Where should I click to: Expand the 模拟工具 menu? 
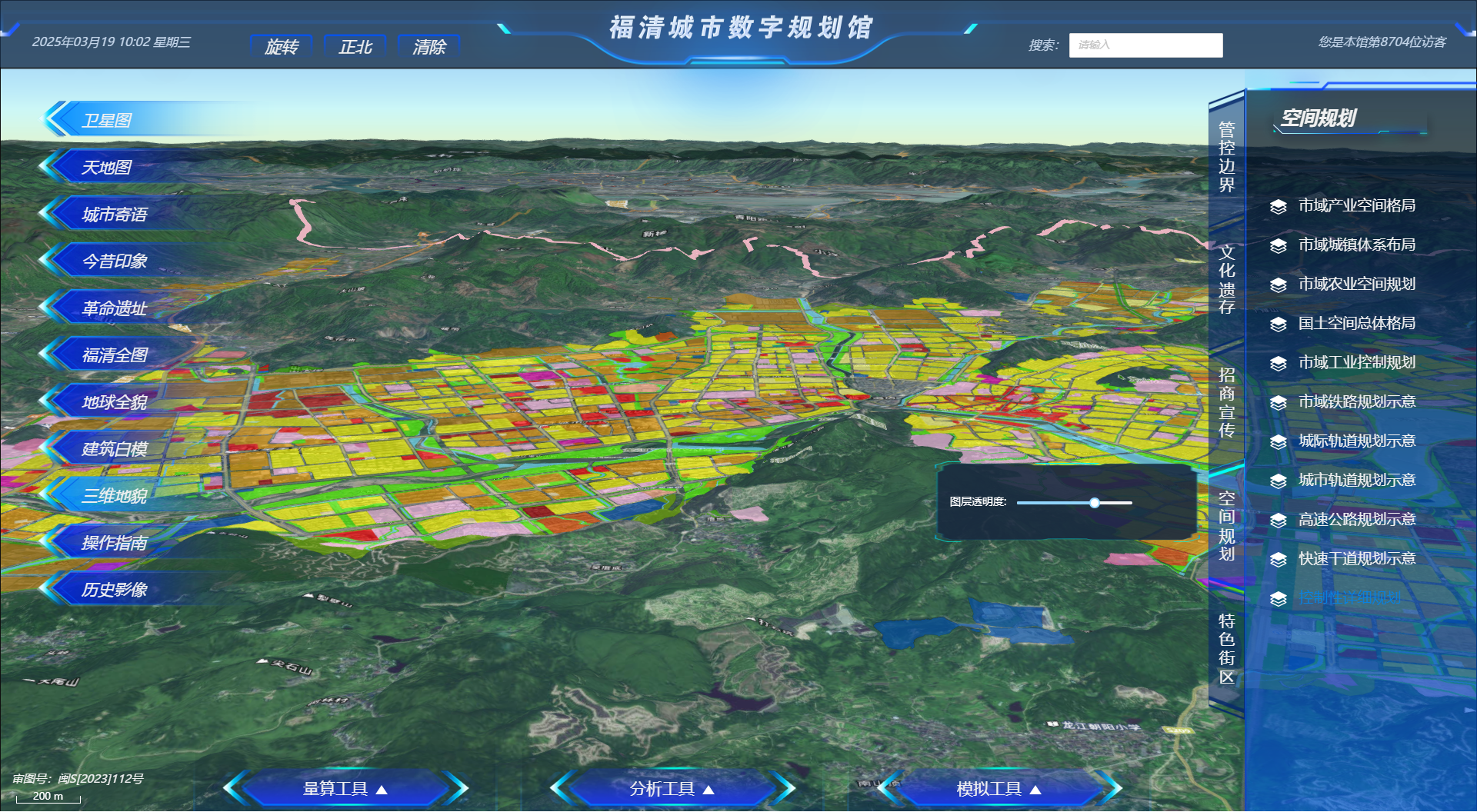999,789
